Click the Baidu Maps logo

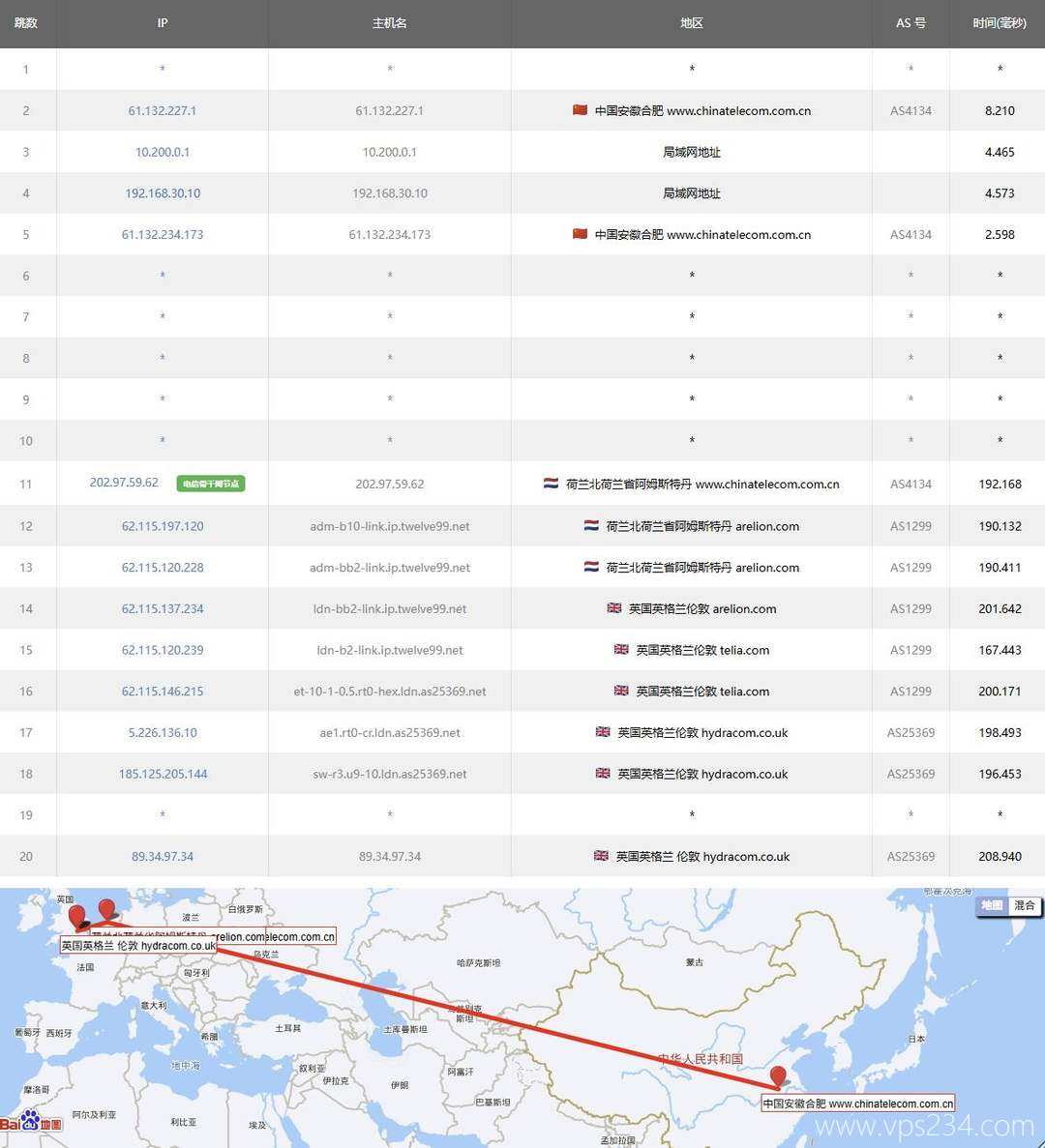click(x=31, y=1121)
